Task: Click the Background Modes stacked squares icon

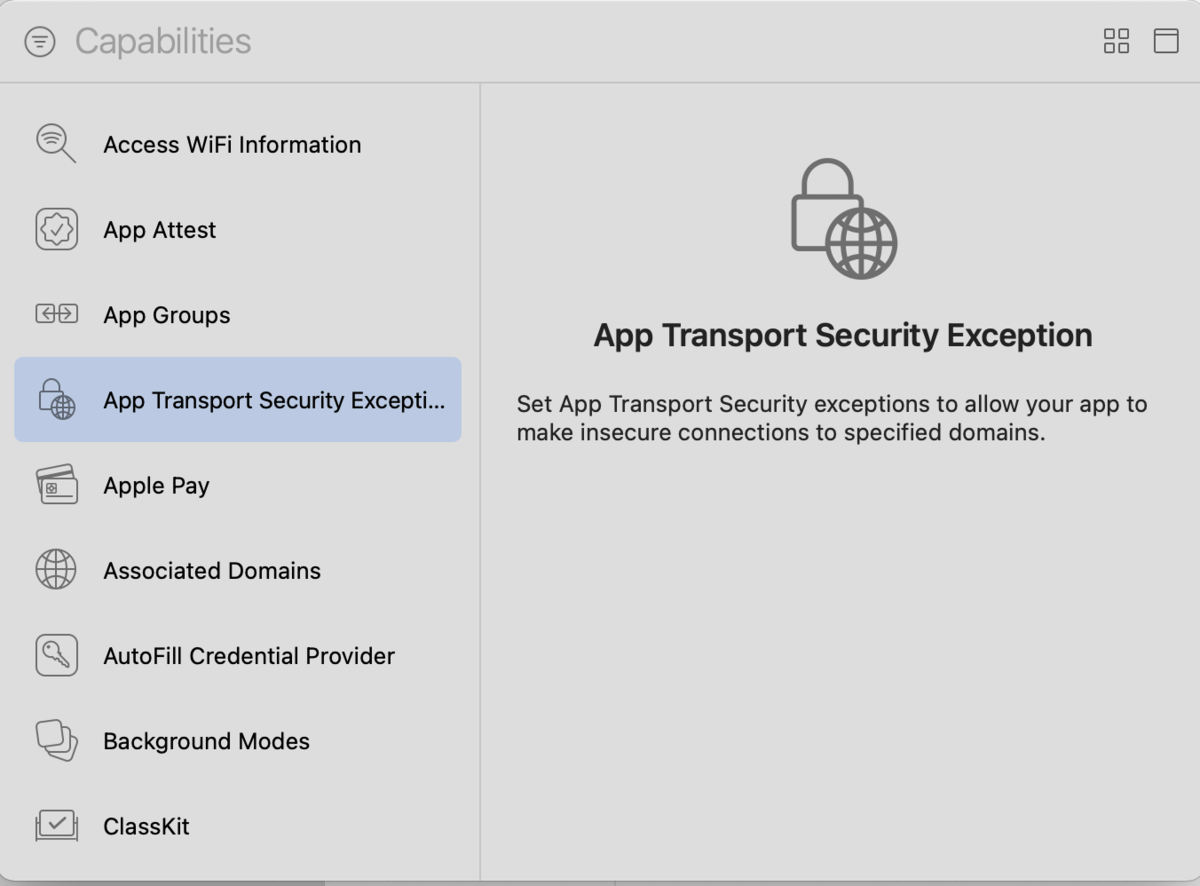Action: click(56, 741)
